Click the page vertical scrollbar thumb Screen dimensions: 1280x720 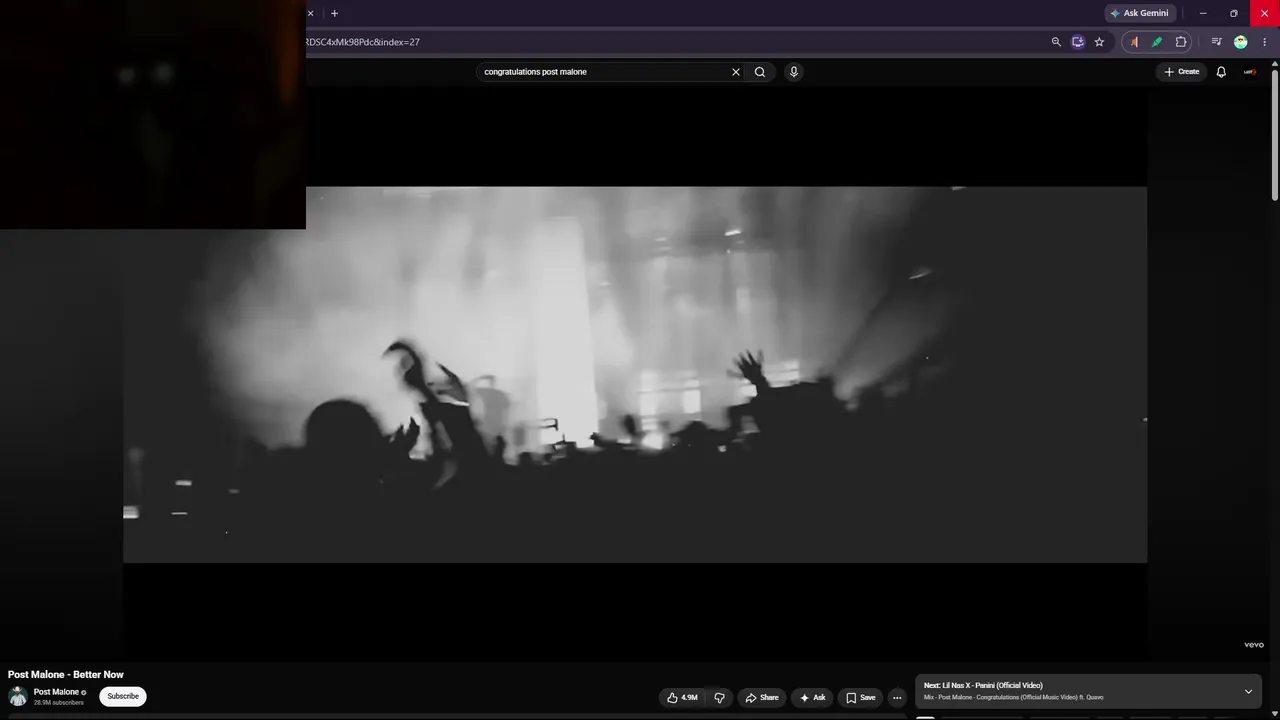click(1275, 135)
